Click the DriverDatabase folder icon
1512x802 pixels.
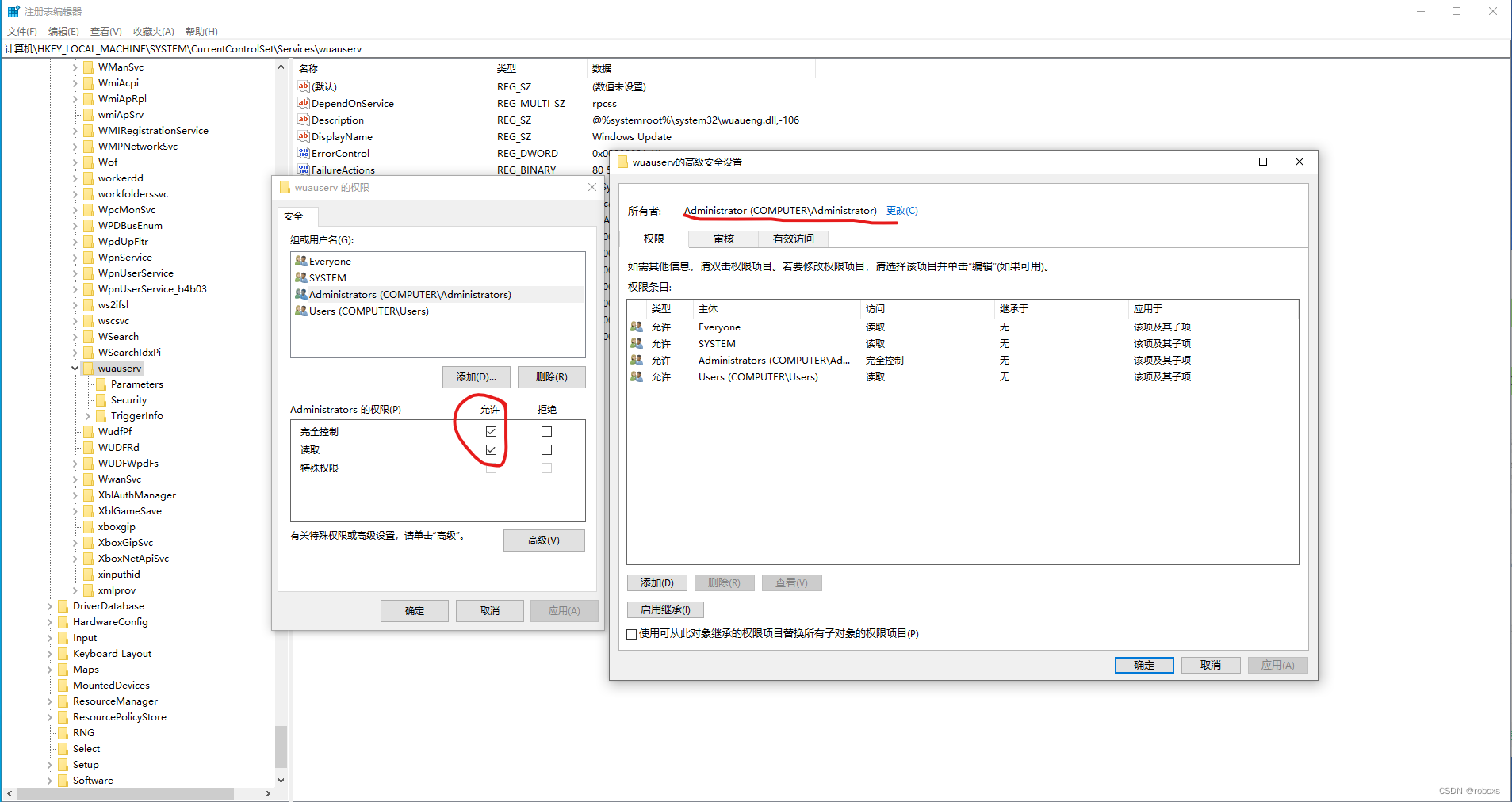pyautogui.click(x=63, y=606)
